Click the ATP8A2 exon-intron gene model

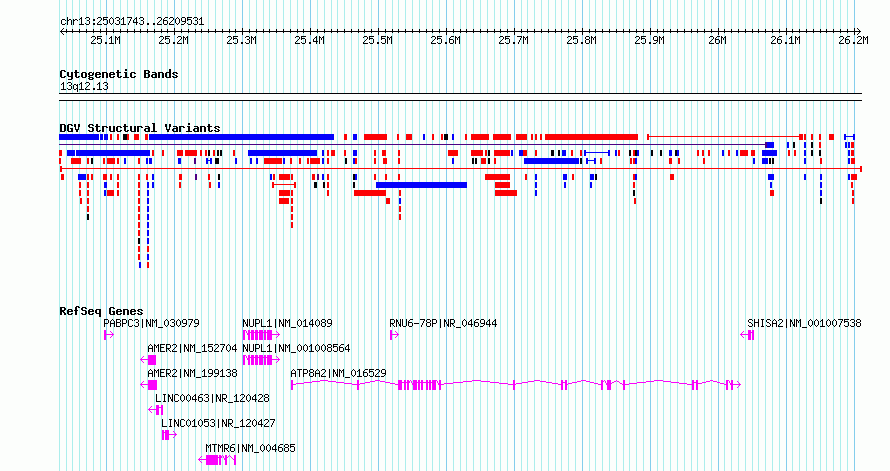516,385
